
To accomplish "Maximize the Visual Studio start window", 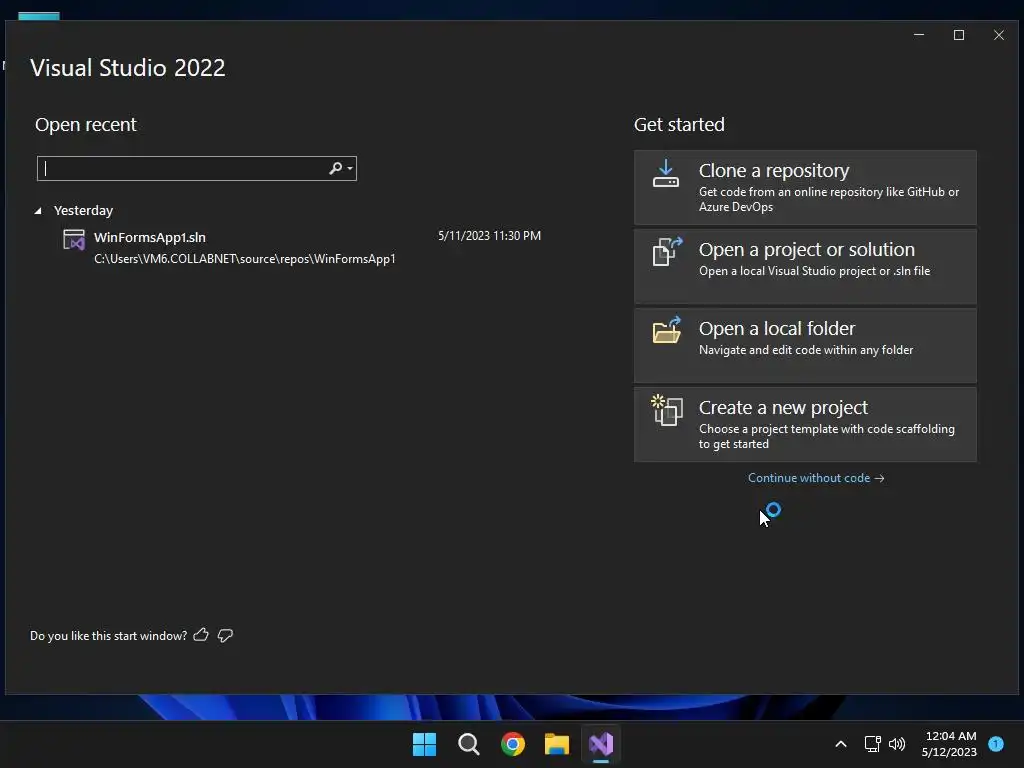I will click(x=959, y=35).
